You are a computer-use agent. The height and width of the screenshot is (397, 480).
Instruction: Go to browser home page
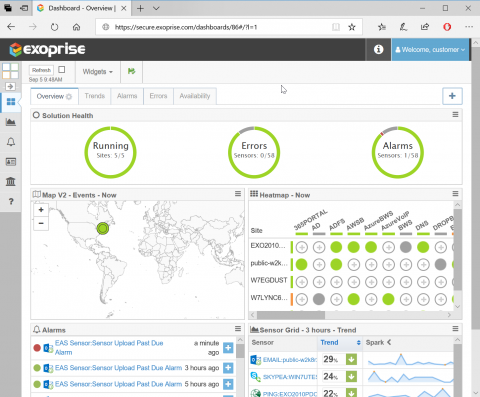point(76,27)
